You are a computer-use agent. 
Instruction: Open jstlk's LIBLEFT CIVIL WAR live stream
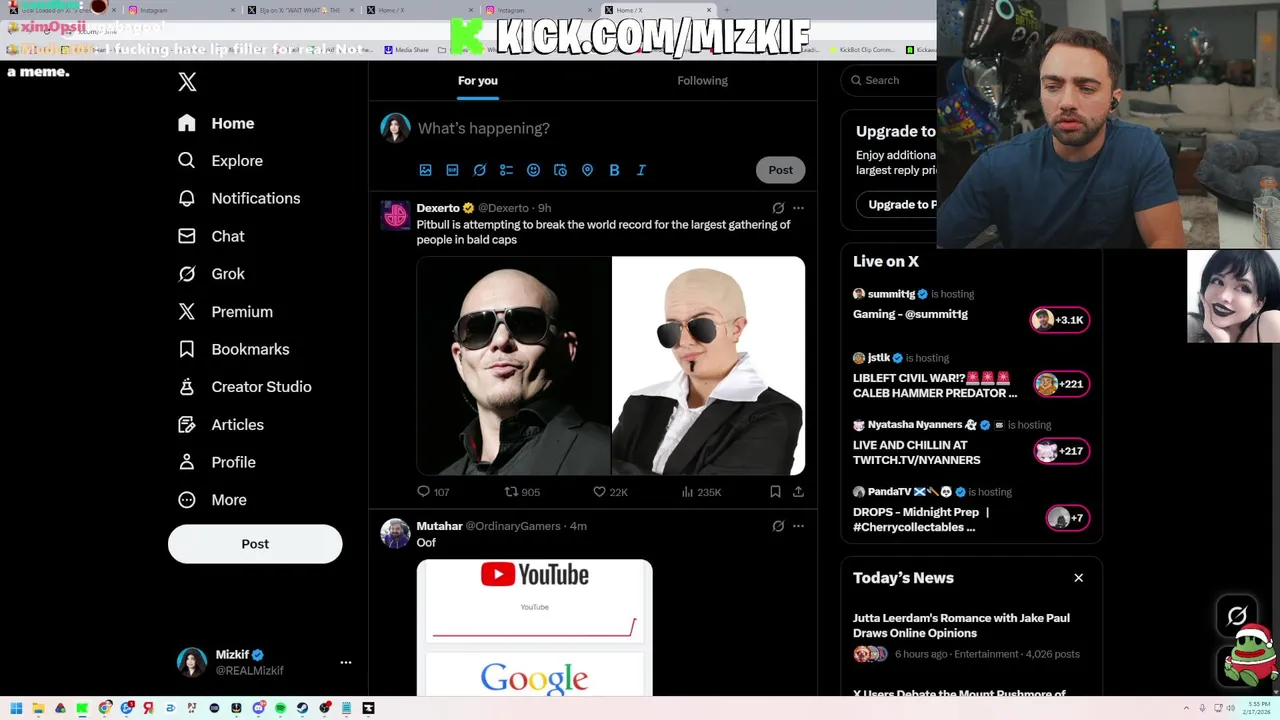tap(935, 386)
